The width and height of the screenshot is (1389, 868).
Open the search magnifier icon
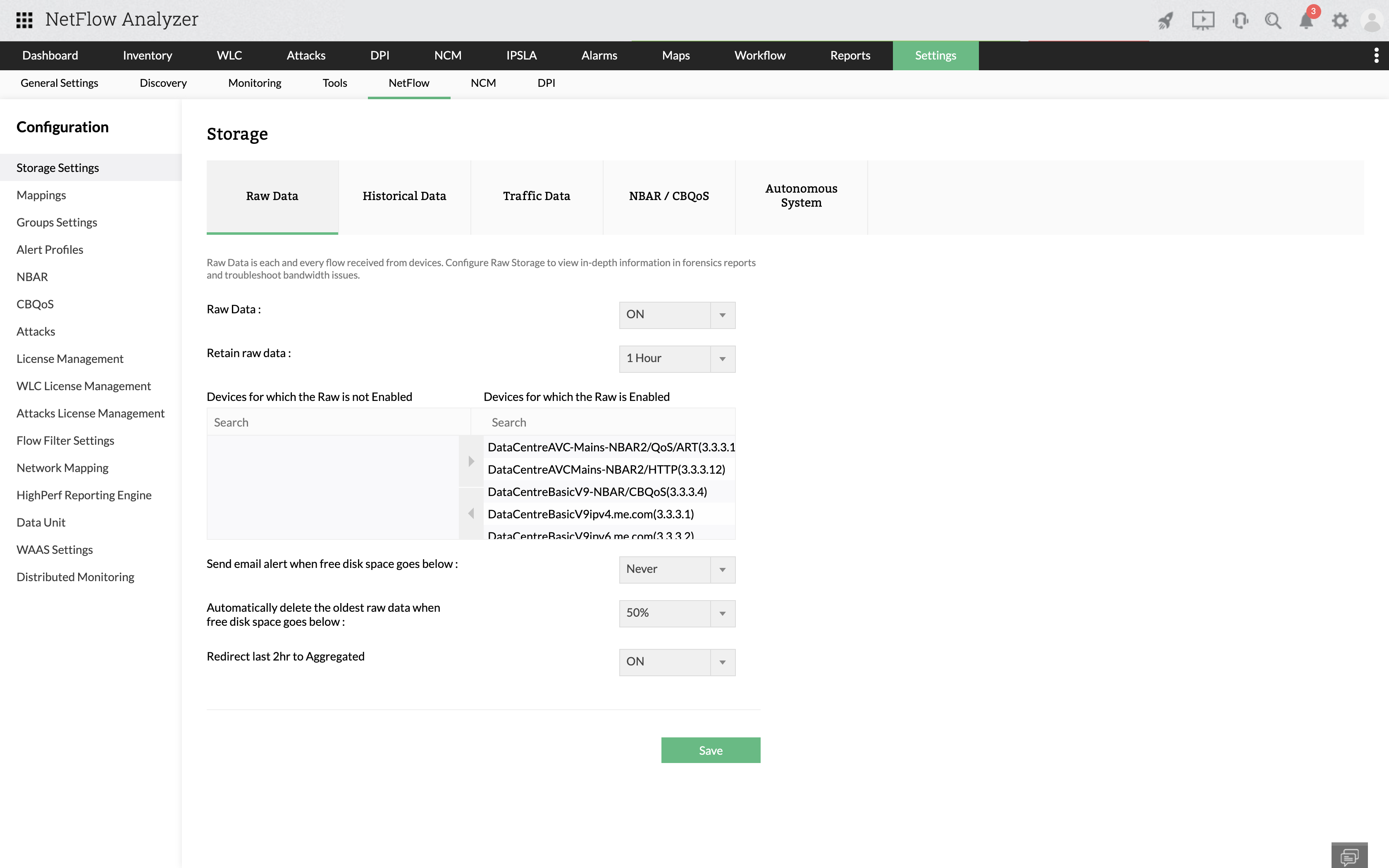click(1272, 21)
